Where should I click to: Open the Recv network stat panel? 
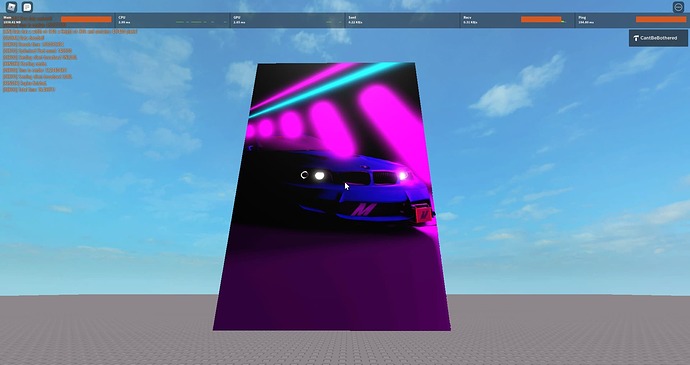point(518,20)
